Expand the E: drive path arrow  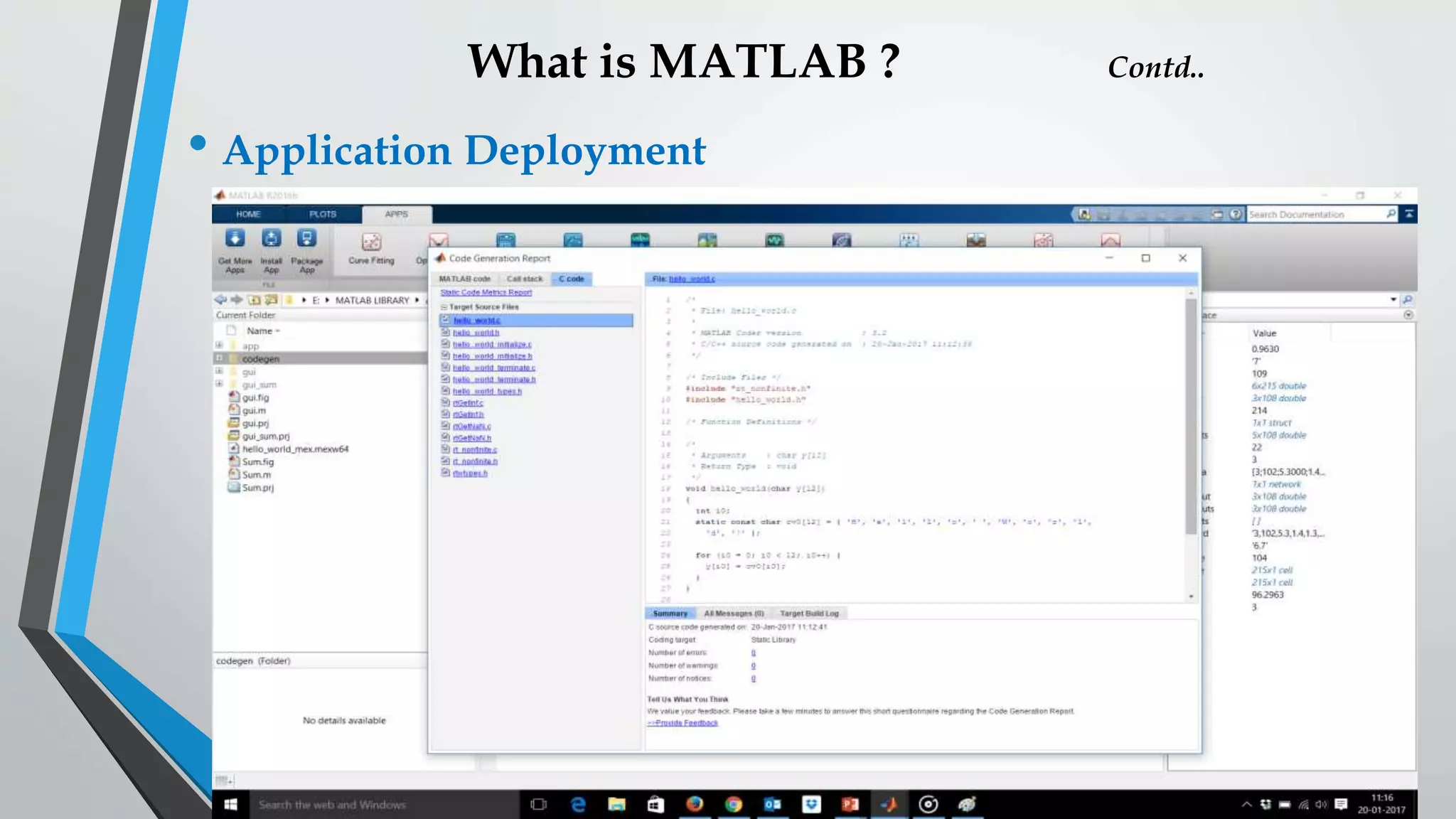pyautogui.click(x=327, y=300)
